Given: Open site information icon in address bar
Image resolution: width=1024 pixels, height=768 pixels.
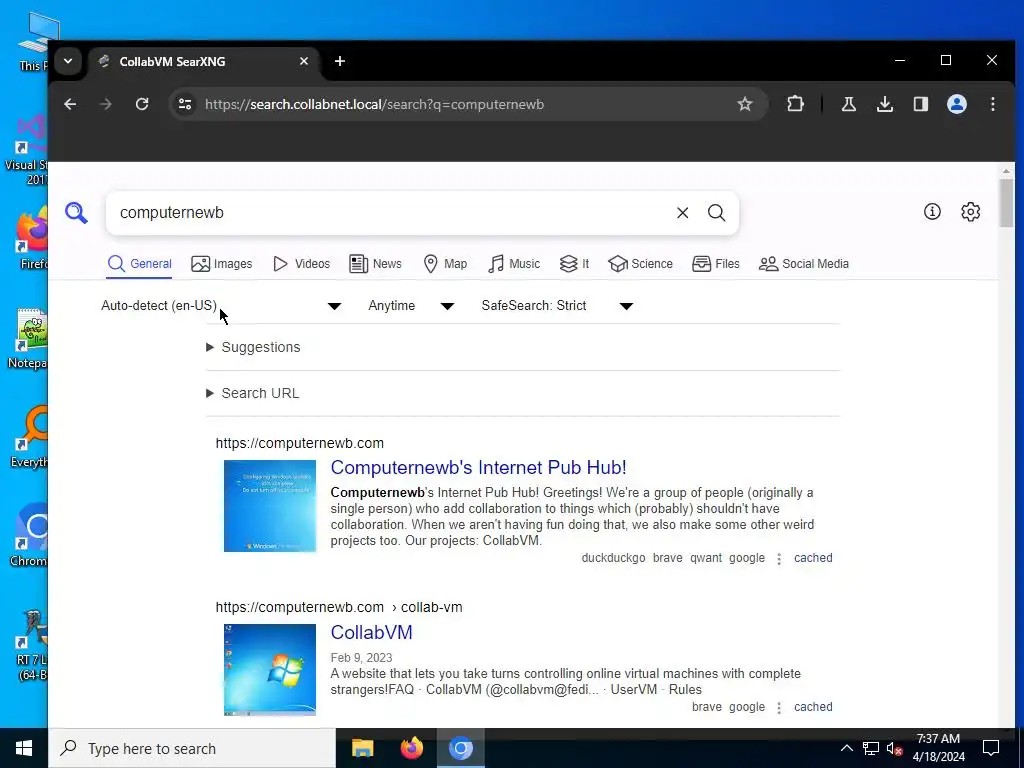Looking at the screenshot, I should 185,104.
